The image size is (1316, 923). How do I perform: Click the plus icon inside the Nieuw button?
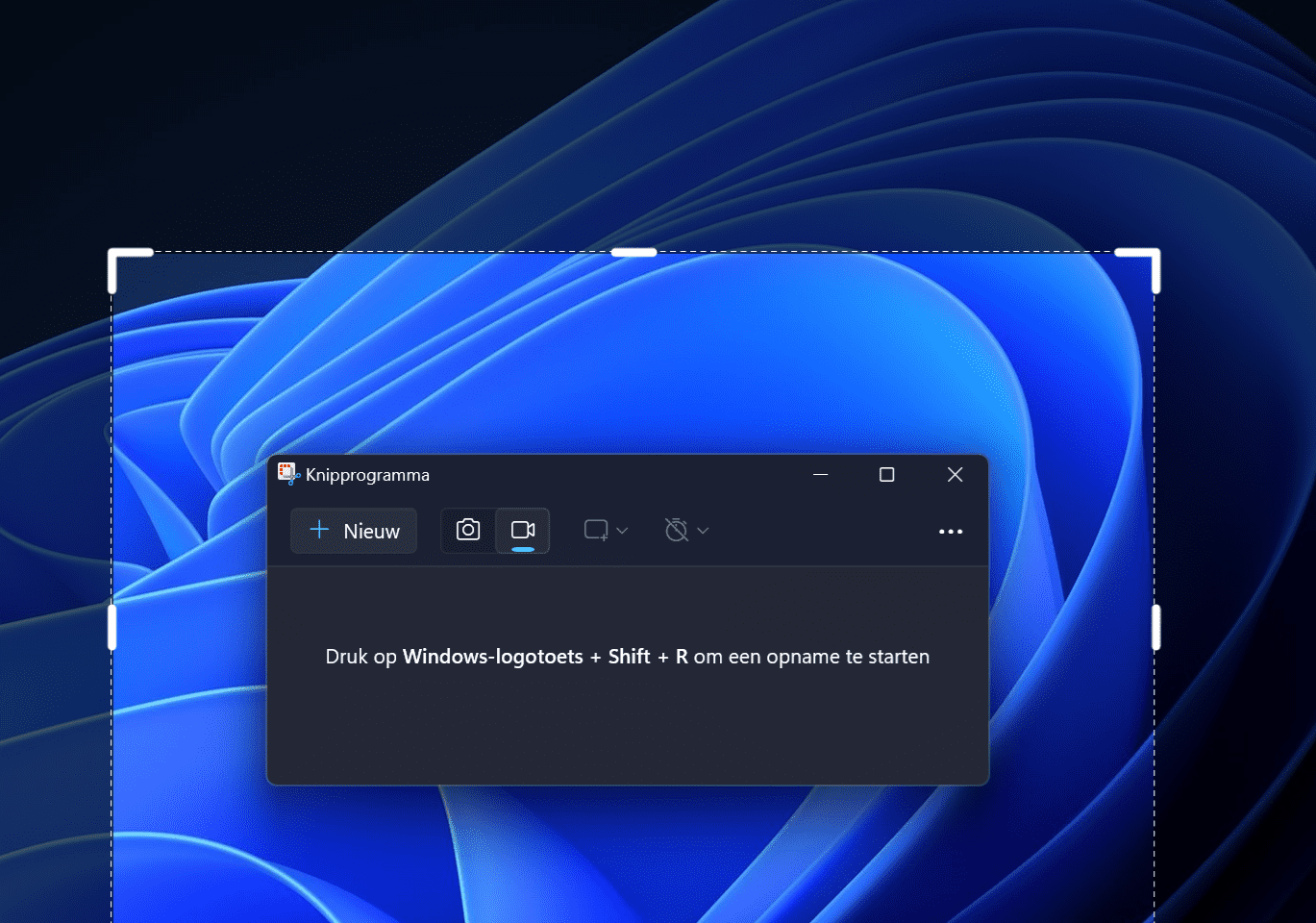coord(319,531)
